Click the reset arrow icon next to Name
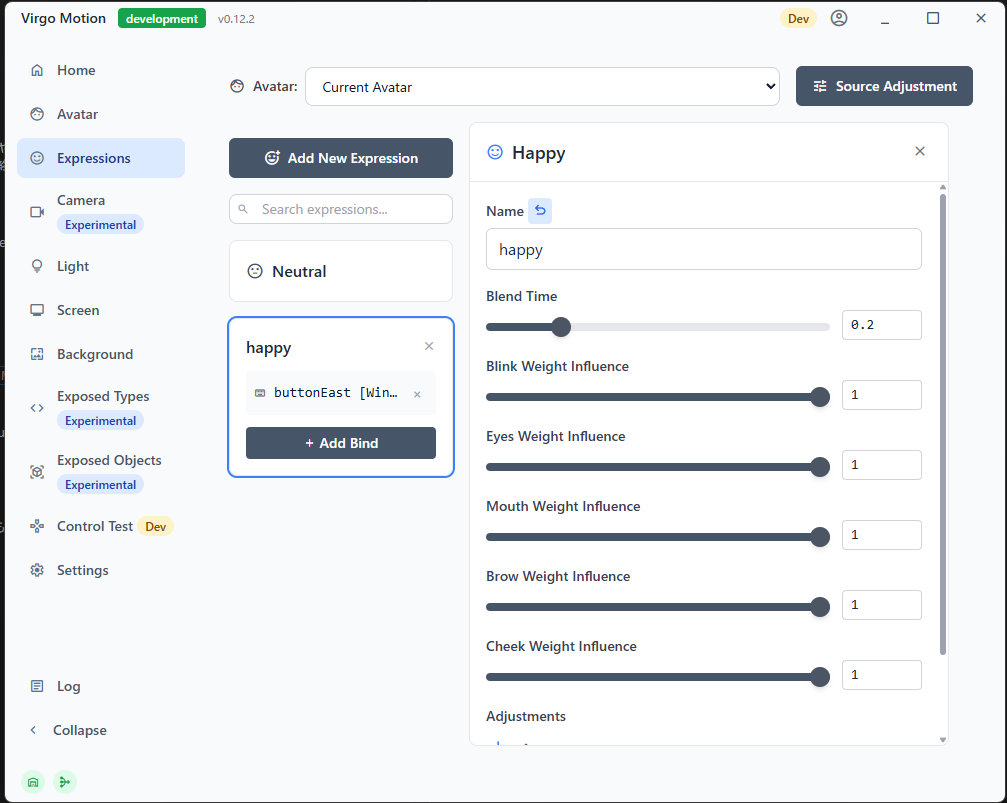Viewport: 1007px width, 803px height. 540,211
